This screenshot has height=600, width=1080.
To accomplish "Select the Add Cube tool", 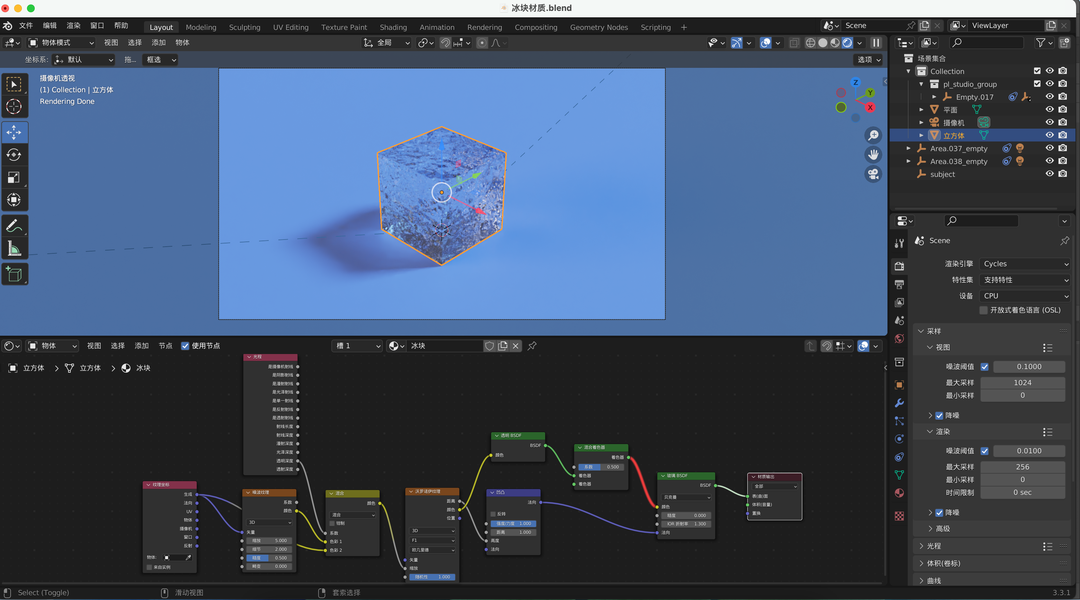I will point(14,274).
